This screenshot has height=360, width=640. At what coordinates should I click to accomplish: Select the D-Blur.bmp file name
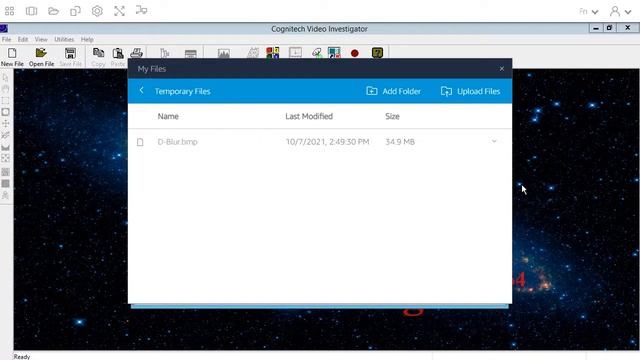point(178,142)
